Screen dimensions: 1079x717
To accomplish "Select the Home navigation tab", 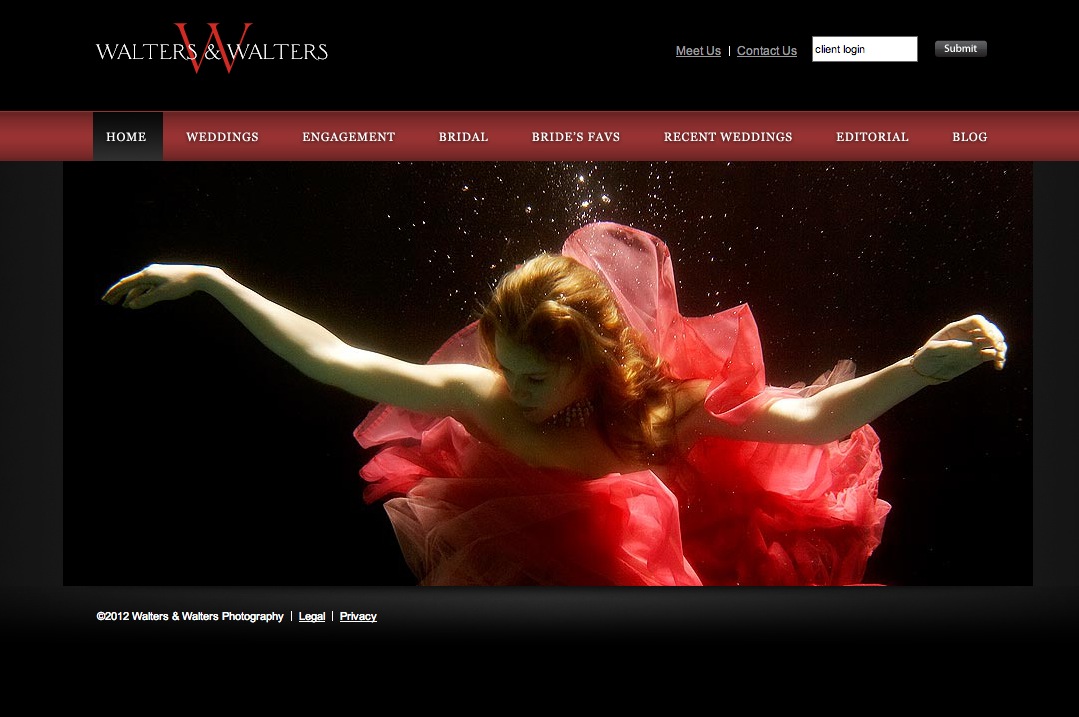I will [127, 137].
